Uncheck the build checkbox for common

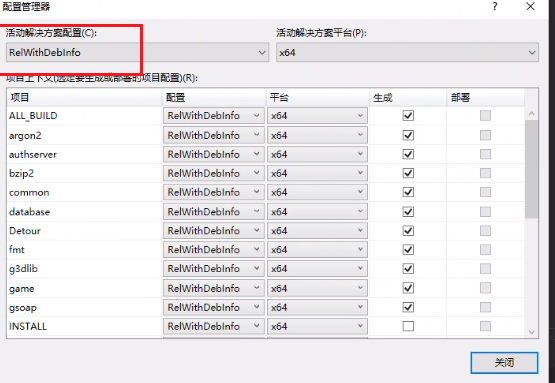pos(408,192)
